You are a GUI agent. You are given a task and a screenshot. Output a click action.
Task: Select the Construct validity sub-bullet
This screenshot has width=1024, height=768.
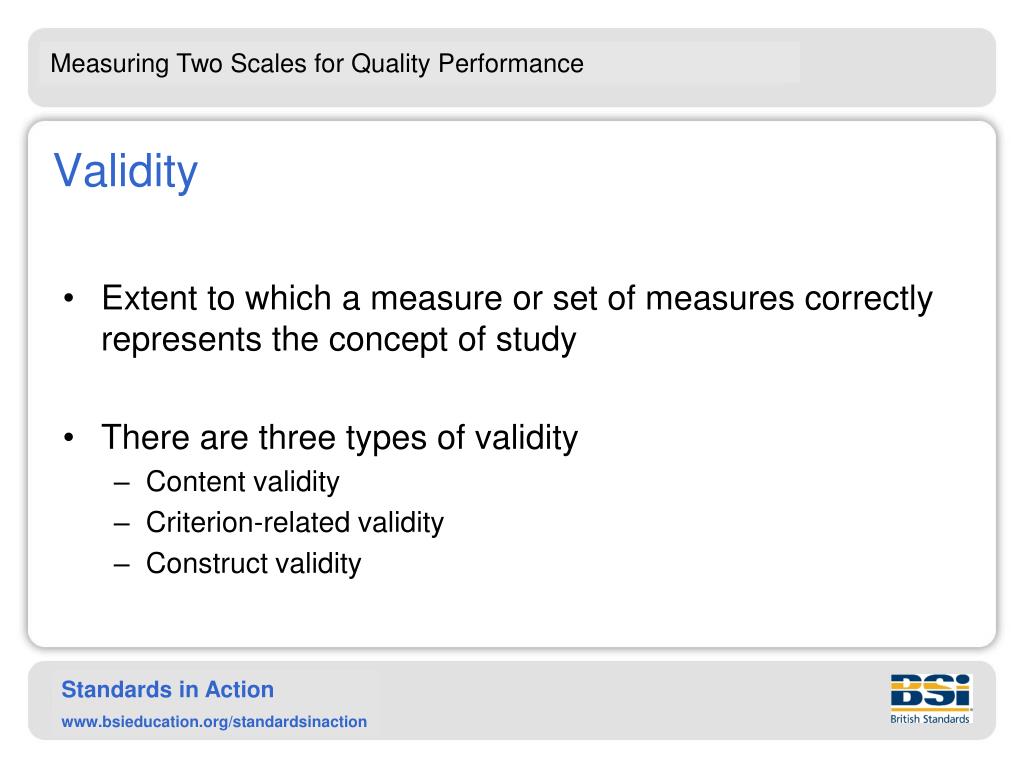[253, 564]
